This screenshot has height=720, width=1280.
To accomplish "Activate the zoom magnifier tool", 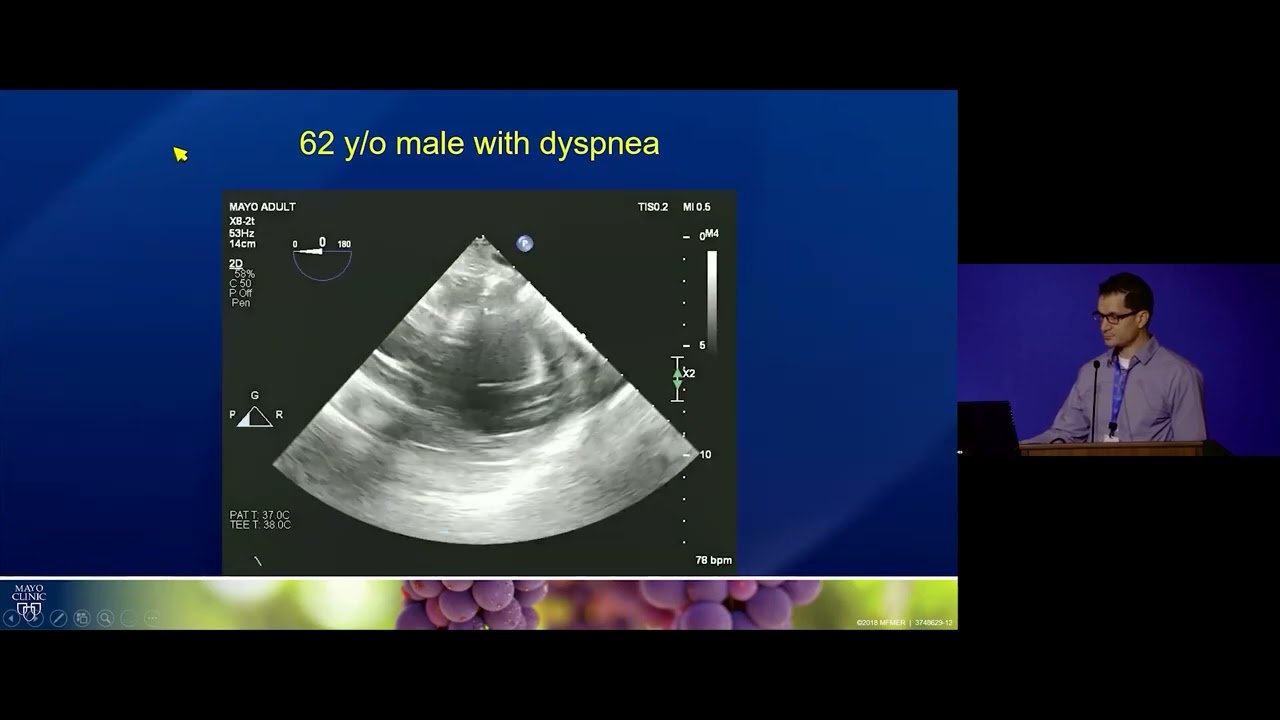I will click(105, 619).
